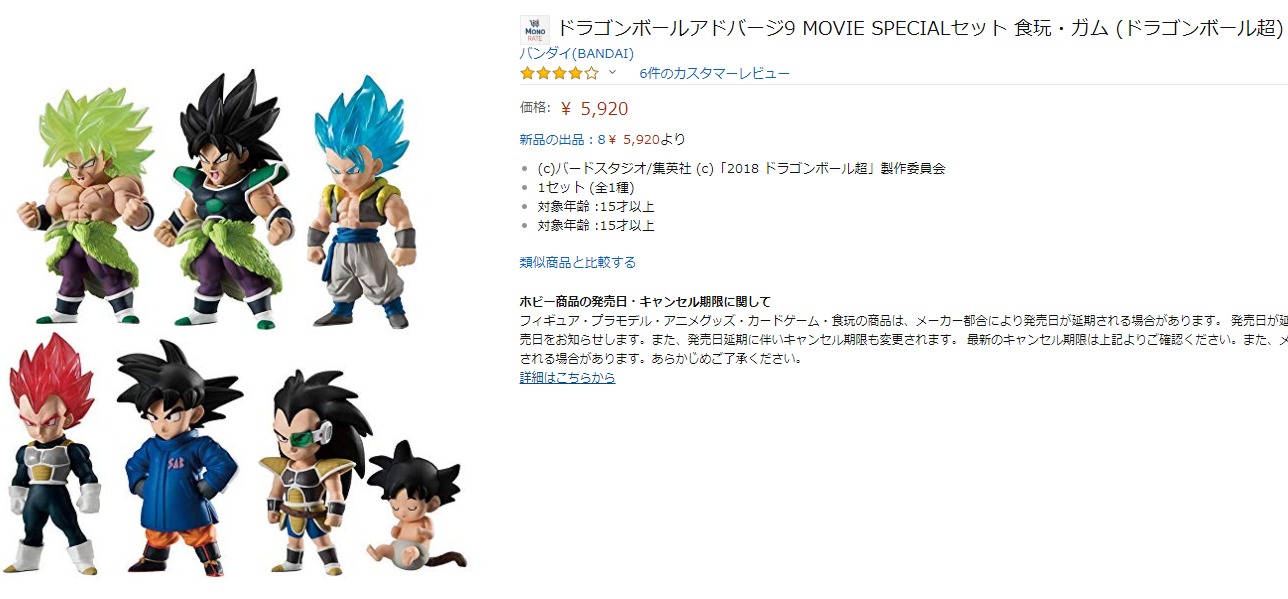The image size is (1288, 599).
Task: Click the star rating icons
Action: [x=559, y=73]
